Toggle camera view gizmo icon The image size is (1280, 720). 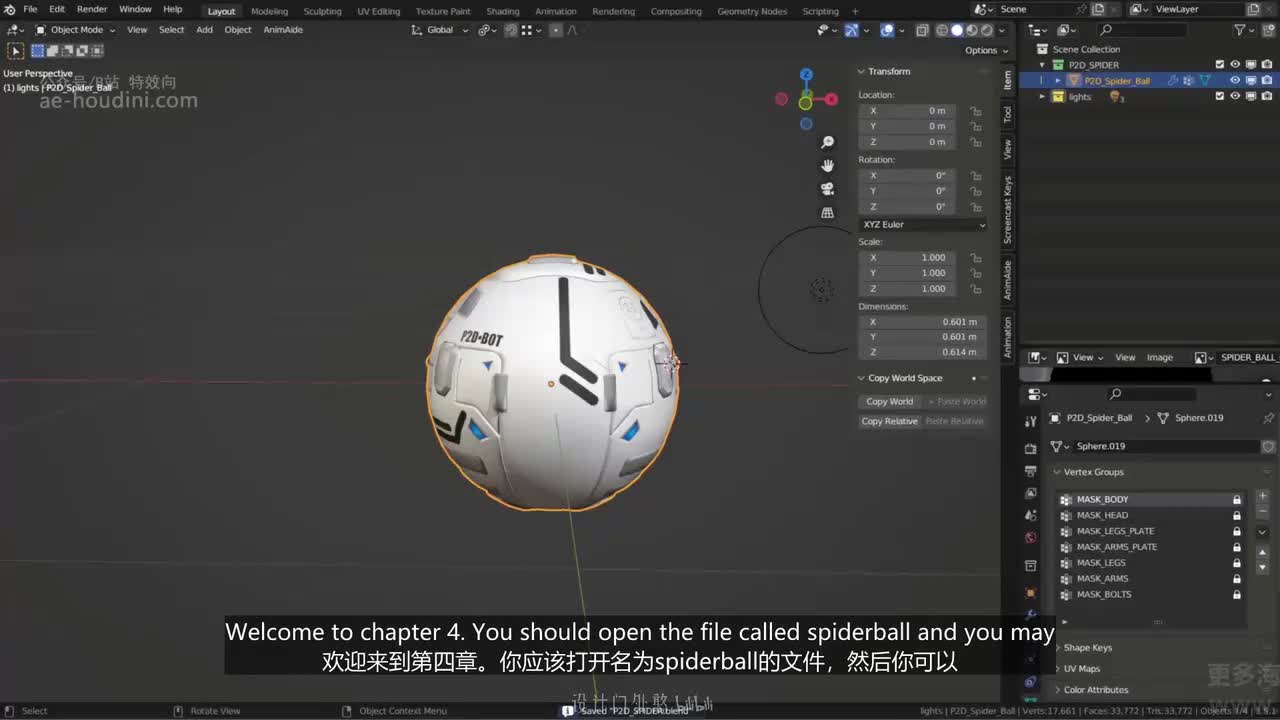coord(827,189)
